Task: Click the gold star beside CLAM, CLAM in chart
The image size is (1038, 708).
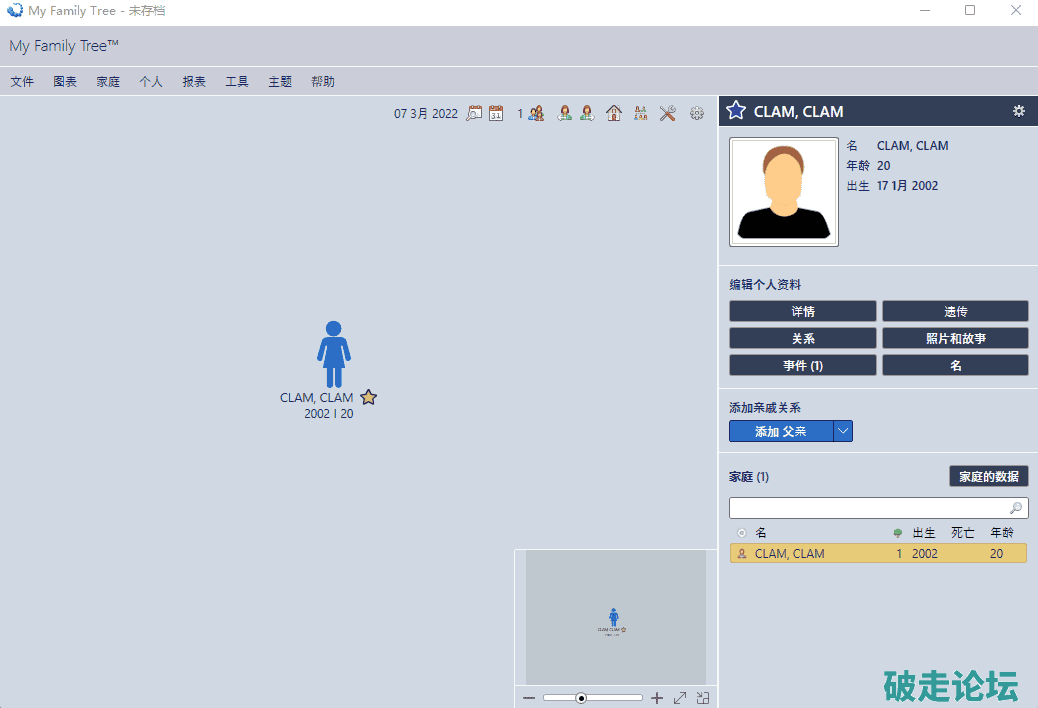Action: [x=368, y=397]
